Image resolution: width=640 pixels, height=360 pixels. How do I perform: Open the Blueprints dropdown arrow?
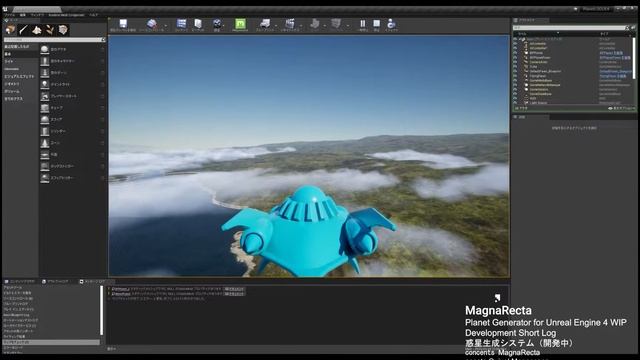(x=276, y=26)
